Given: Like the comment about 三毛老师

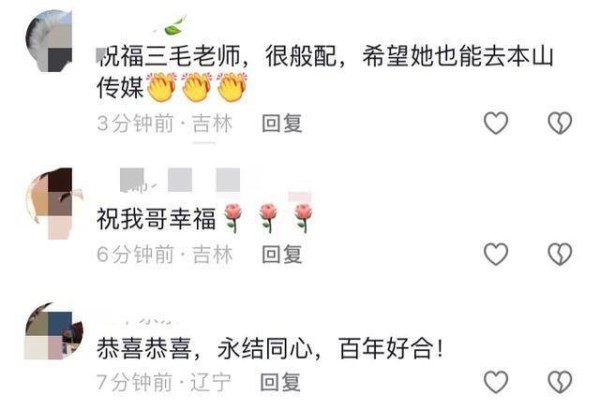Looking at the screenshot, I should [x=496, y=123].
